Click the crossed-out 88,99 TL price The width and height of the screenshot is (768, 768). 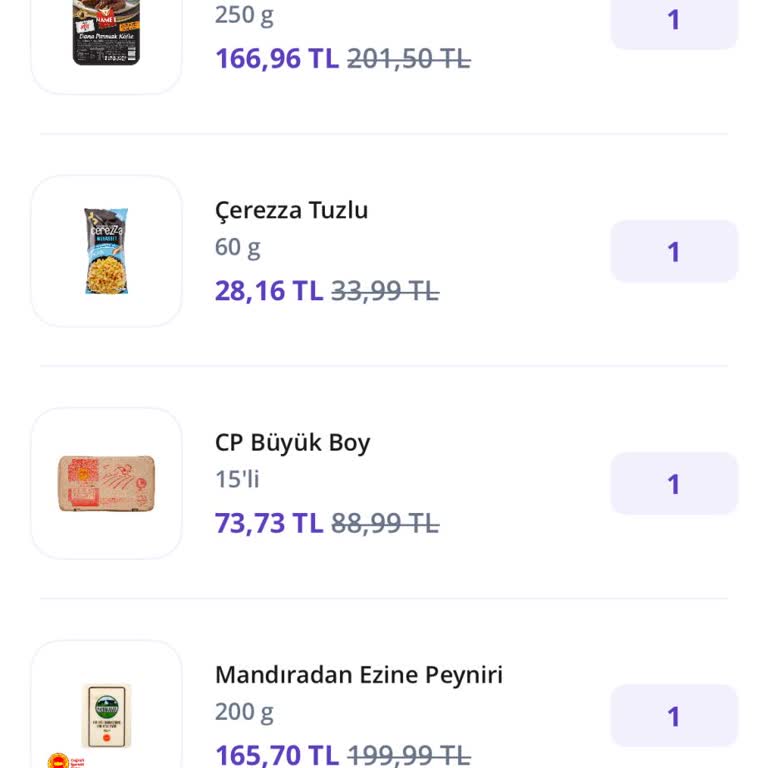tap(385, 523)
